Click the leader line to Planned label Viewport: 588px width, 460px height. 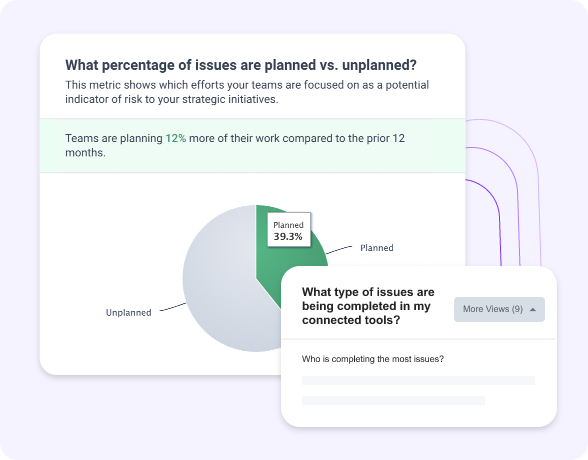tap(339, 250)
